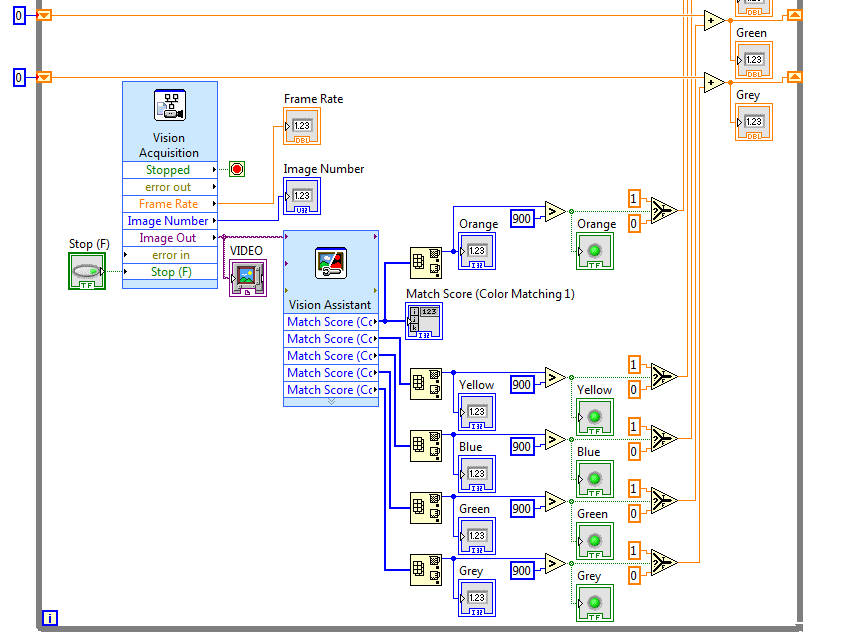Click the Grey Boolean LED indicator terminal
Image resolution: width=849 pixels, height=633 pixels.
(595, 603)
